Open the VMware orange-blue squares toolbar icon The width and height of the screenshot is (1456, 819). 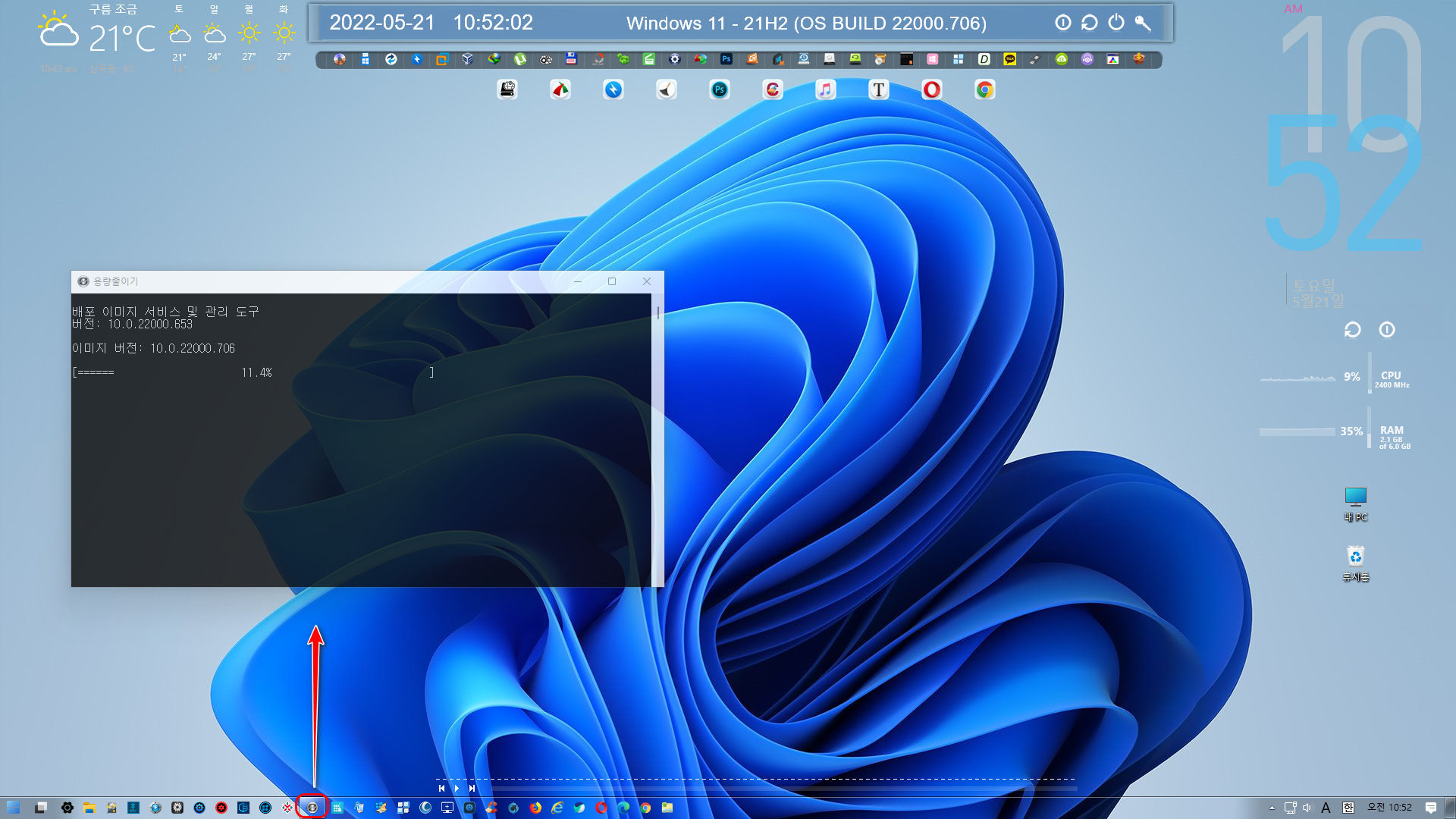point(442,59)
